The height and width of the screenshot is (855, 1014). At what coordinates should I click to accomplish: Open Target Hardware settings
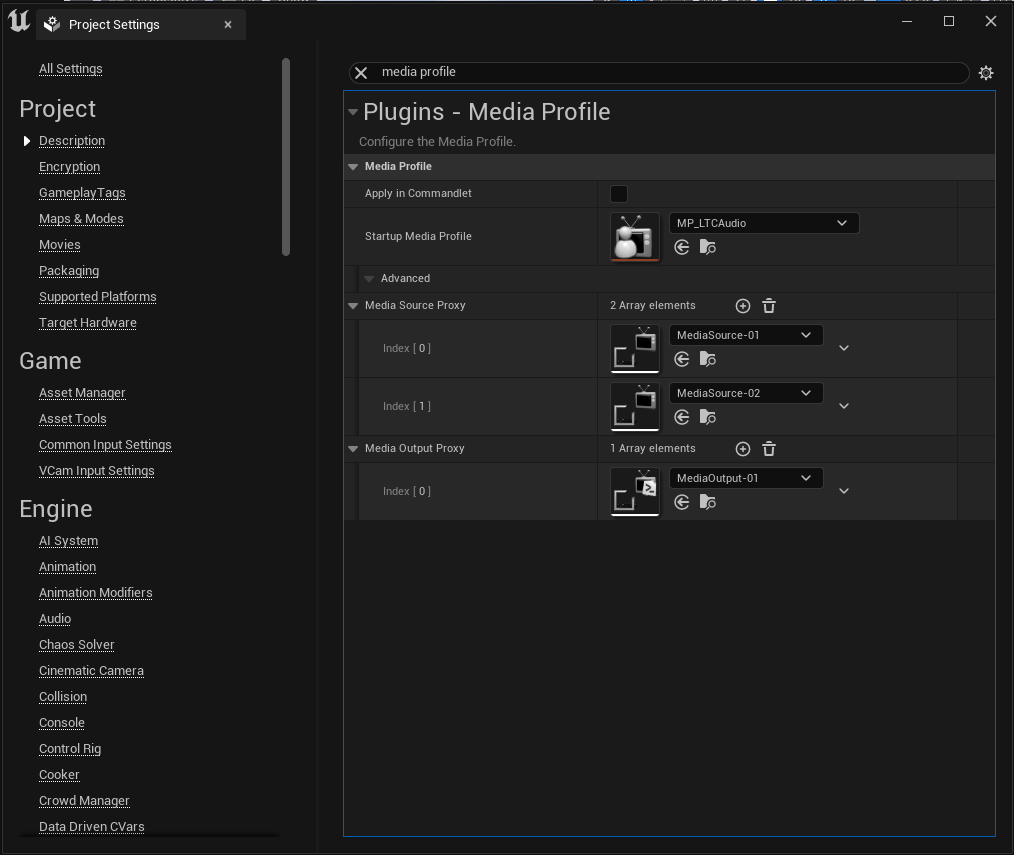87,322
